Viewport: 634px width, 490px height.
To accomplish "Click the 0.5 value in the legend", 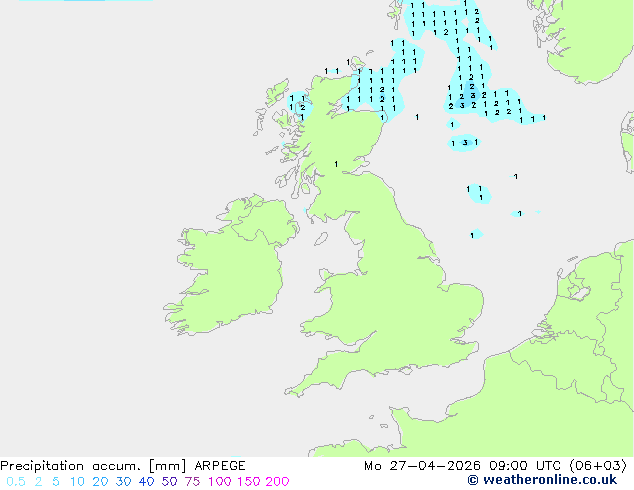I will pos(16,482).
